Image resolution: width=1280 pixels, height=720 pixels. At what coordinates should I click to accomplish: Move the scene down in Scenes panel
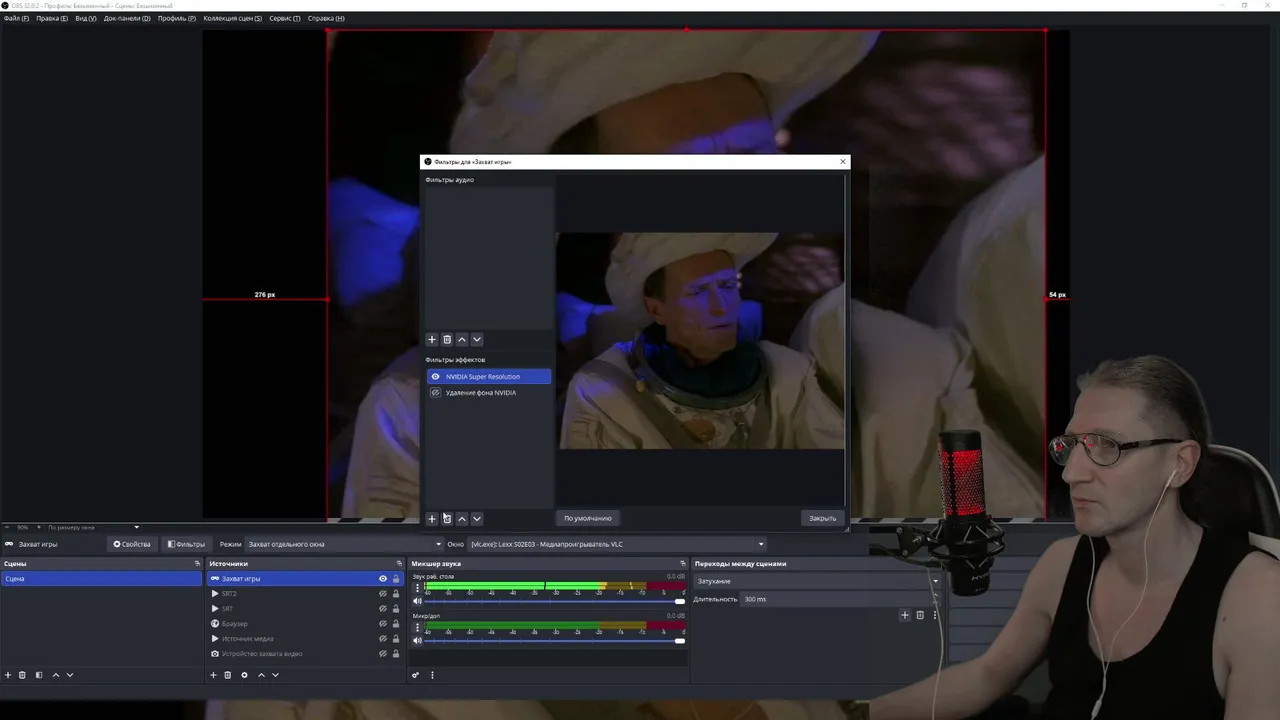pyautogui.click(x=70, y=675)
